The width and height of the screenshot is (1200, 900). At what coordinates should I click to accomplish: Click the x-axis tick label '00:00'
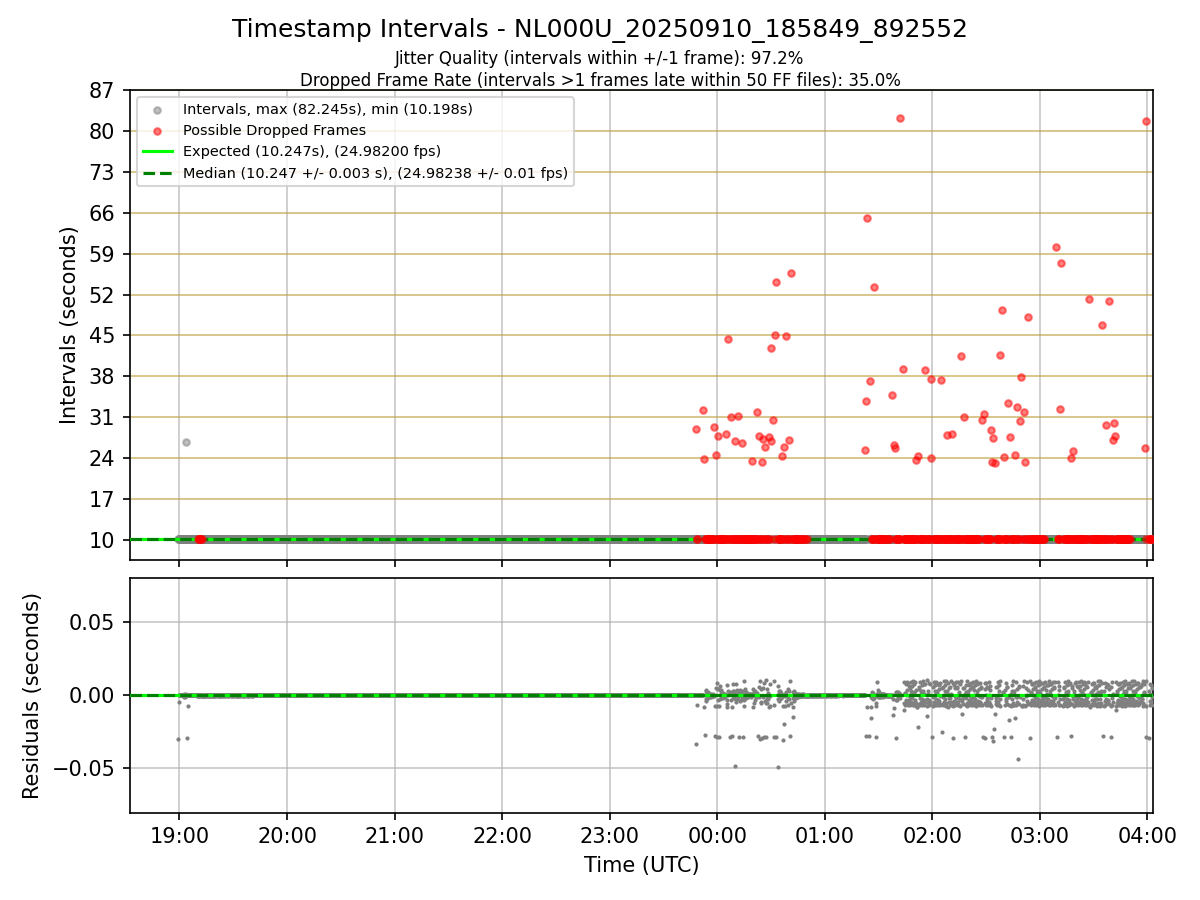click(717, 834)
